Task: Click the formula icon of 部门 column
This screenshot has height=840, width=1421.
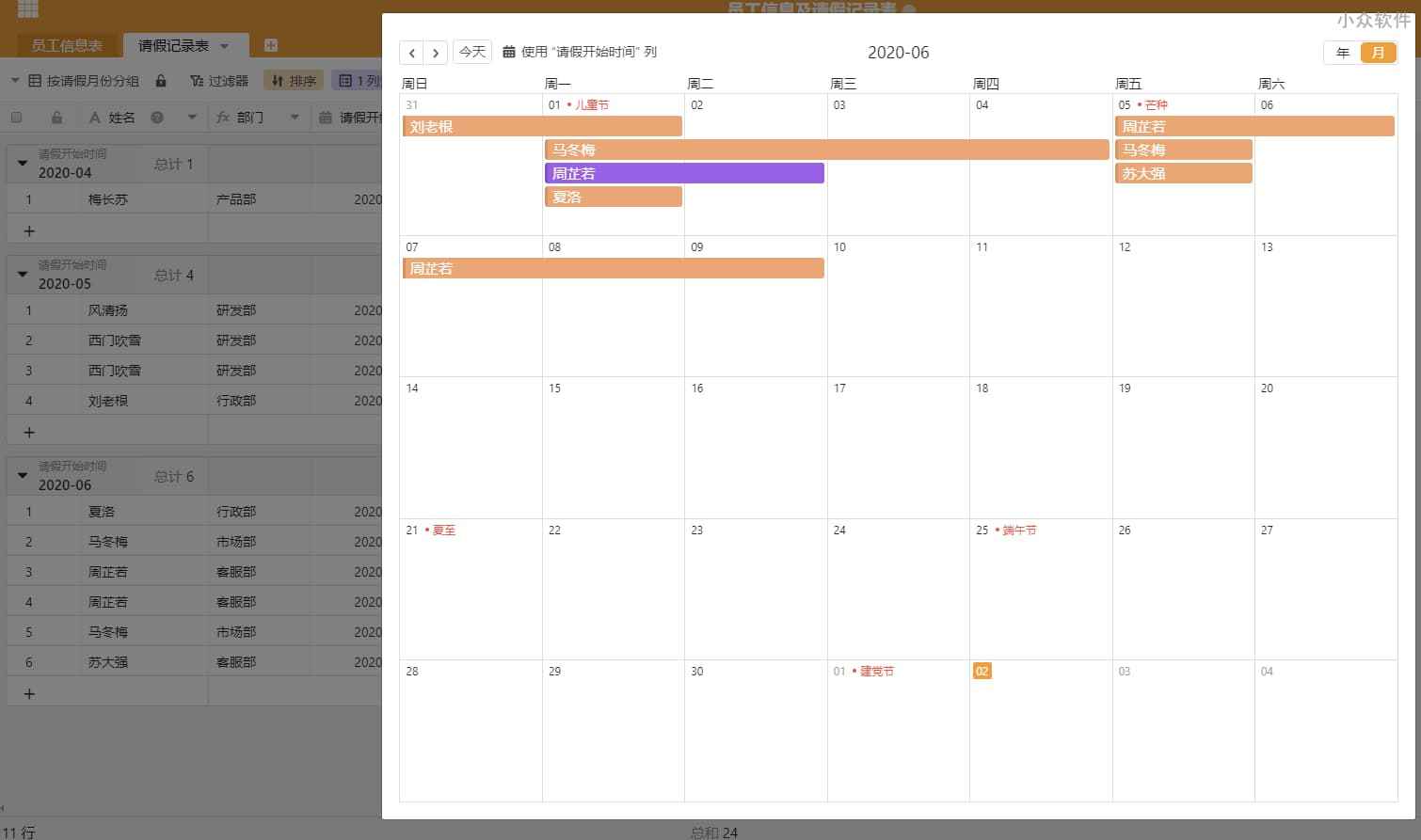Action: click(x=223, y=118)
